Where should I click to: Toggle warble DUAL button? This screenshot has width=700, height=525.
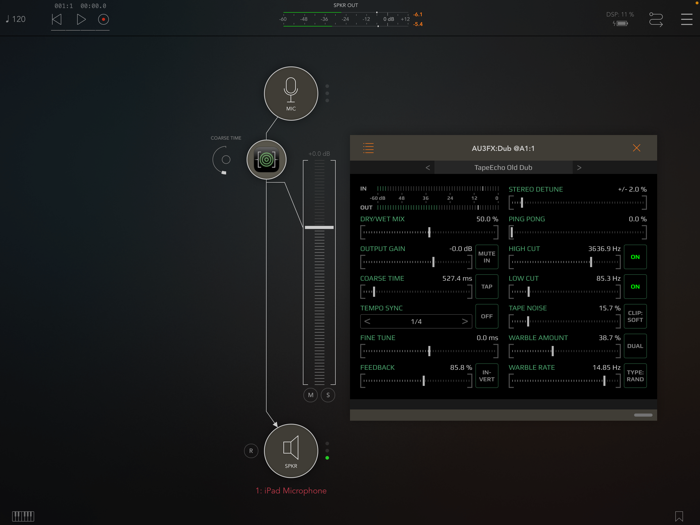point(635,346)
